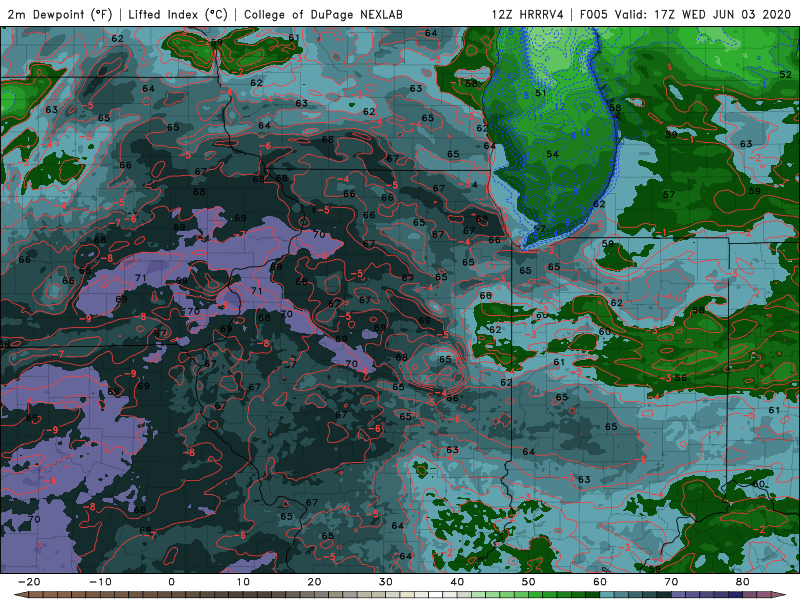
Task: Click the blue '12' lifted index label
Action: pos(559,107)
